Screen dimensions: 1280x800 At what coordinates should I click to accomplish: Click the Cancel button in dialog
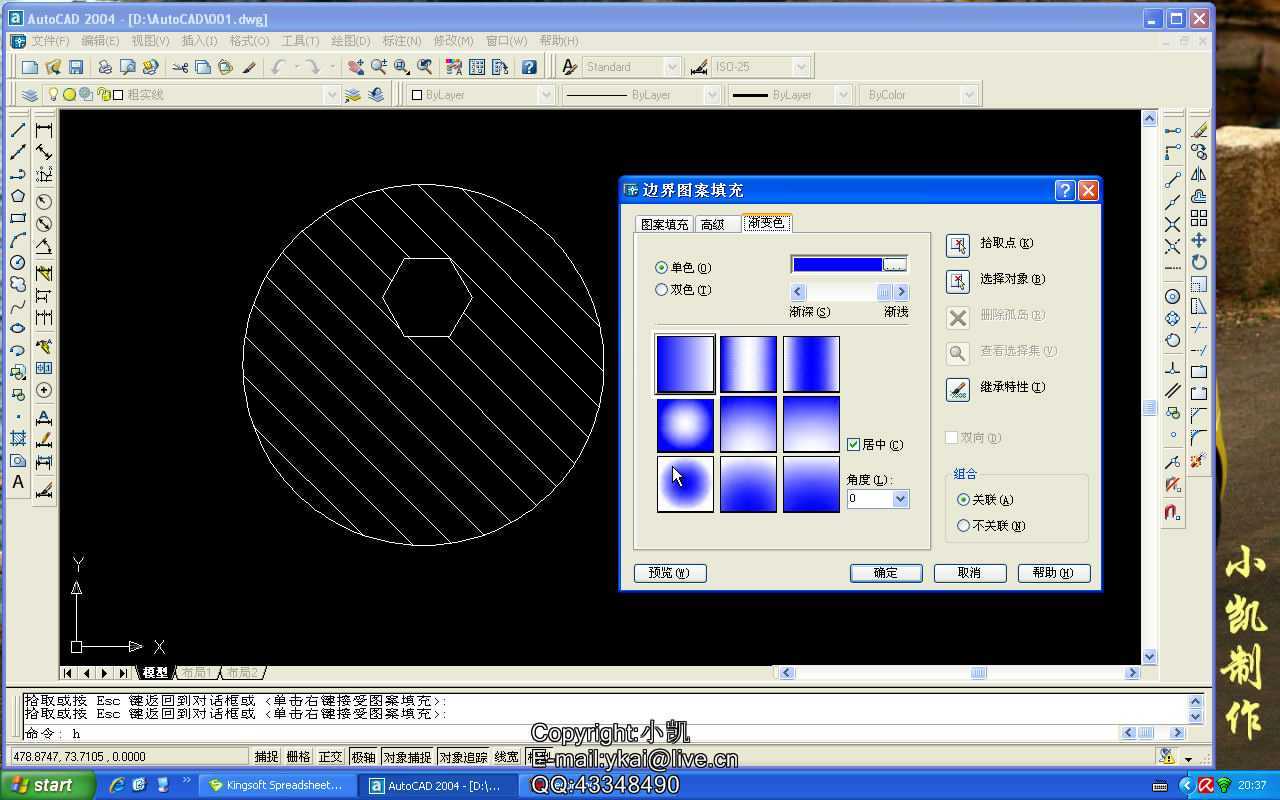click(x=970, y=573)
